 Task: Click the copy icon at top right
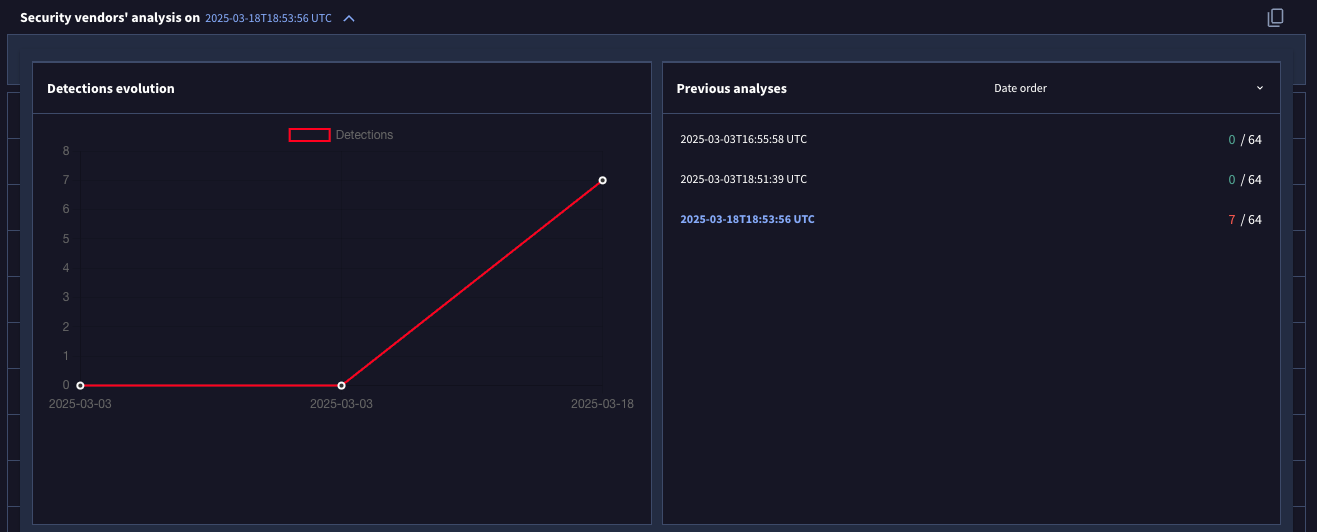pyautogui.click(x=1274, y=17)
